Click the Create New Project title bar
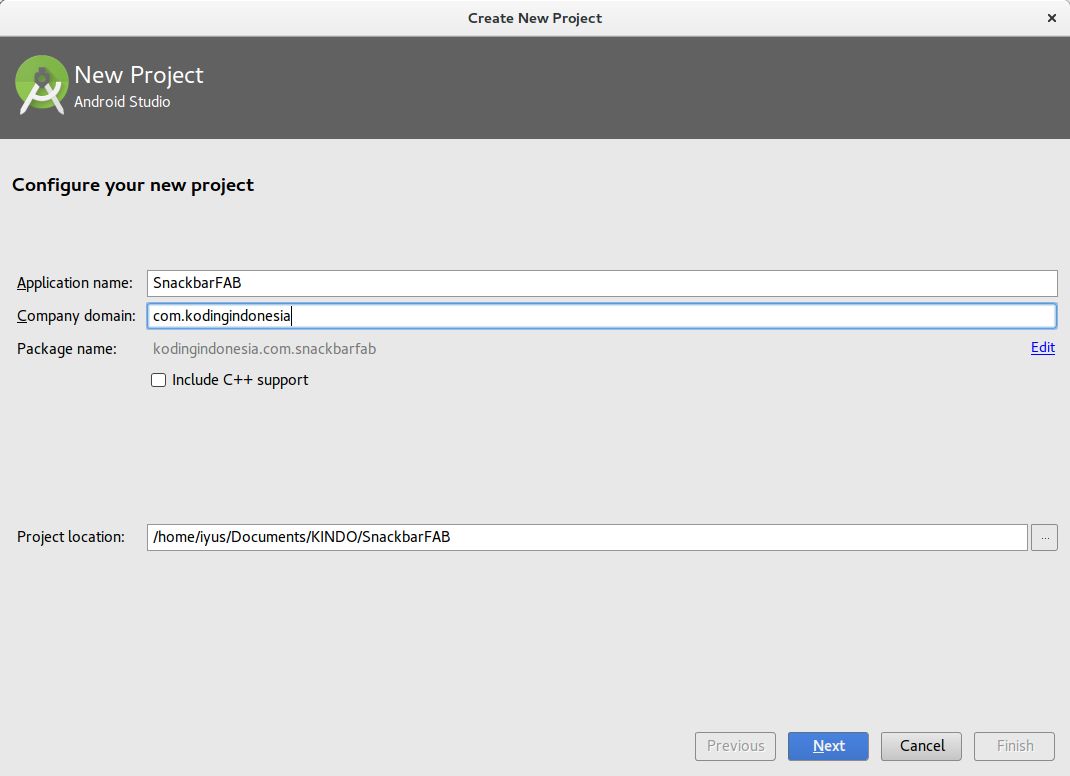1070x776 pixels. pyautogui.click(x=535, y=18)
